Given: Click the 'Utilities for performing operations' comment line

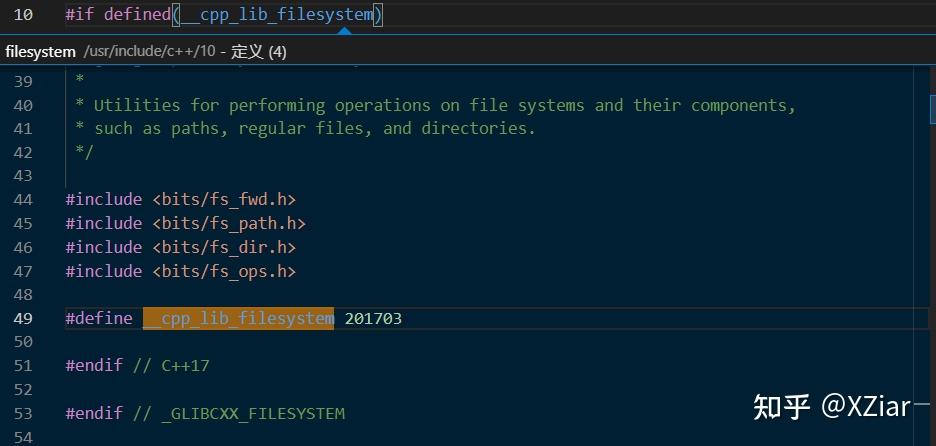Looking at the screenshot, I should pyautogui.click(x=444, y=105).
